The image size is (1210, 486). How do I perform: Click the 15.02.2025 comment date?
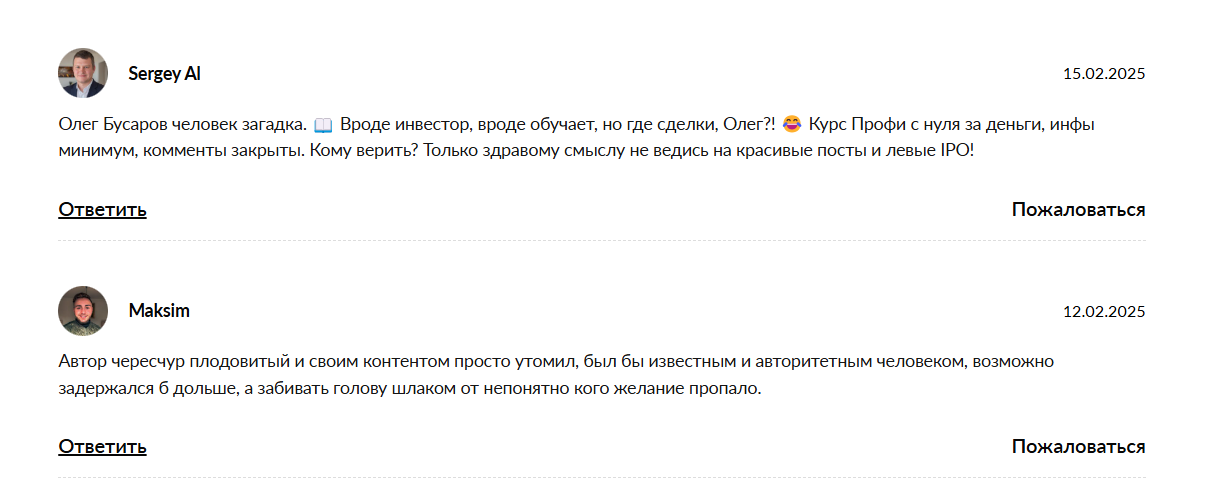1104,74
